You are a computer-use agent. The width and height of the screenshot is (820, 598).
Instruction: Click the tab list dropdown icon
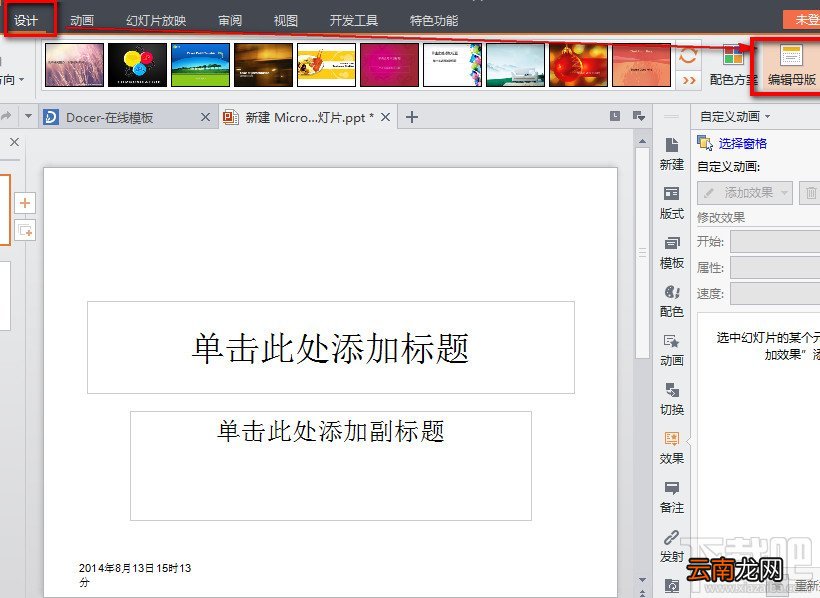[639, 116]
